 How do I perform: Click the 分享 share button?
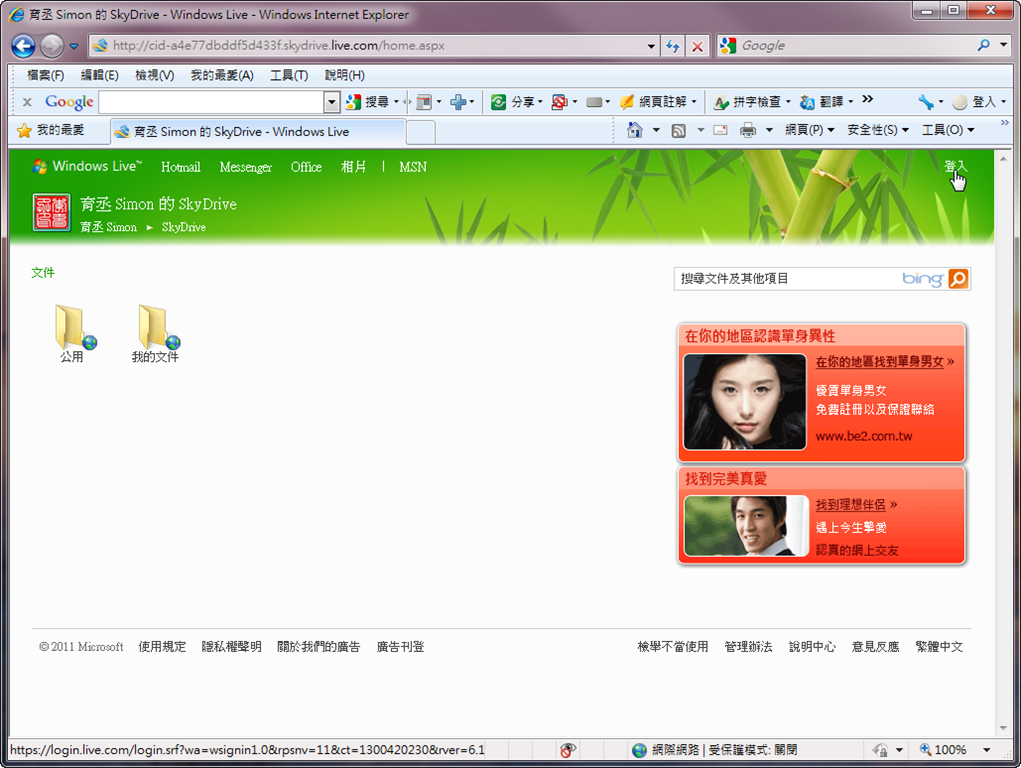(517, 102)
